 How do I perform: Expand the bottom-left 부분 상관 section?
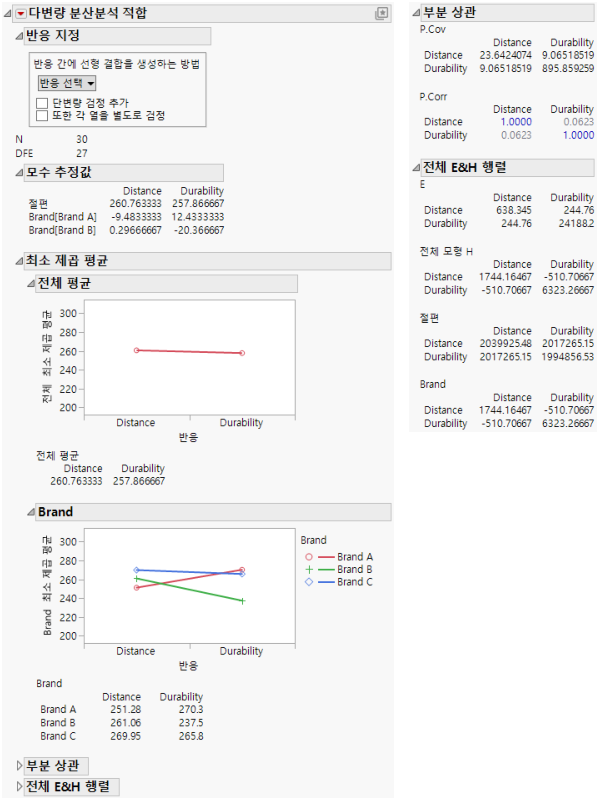[19, 766]
